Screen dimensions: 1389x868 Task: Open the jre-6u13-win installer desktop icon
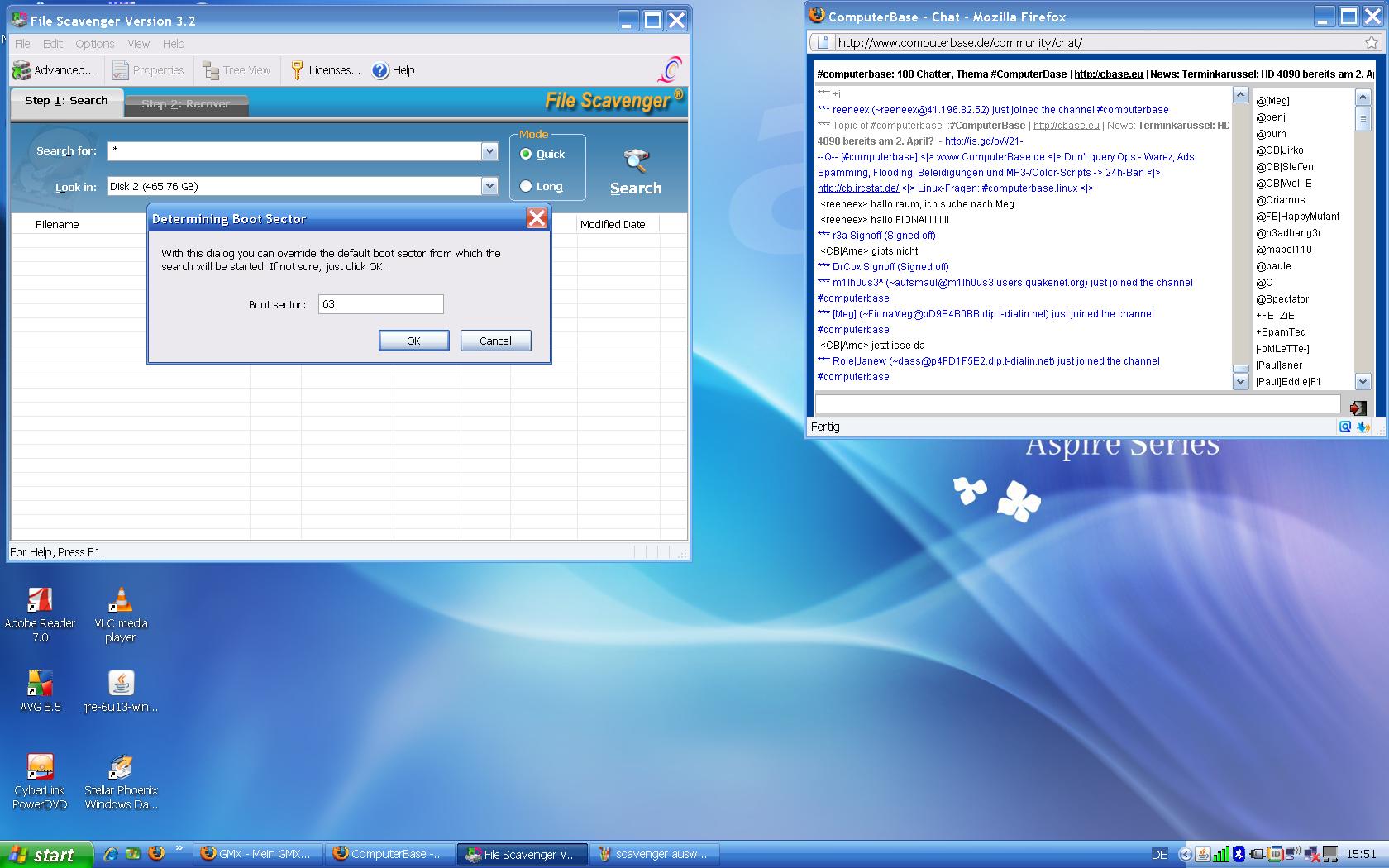[x=121, y=691]
